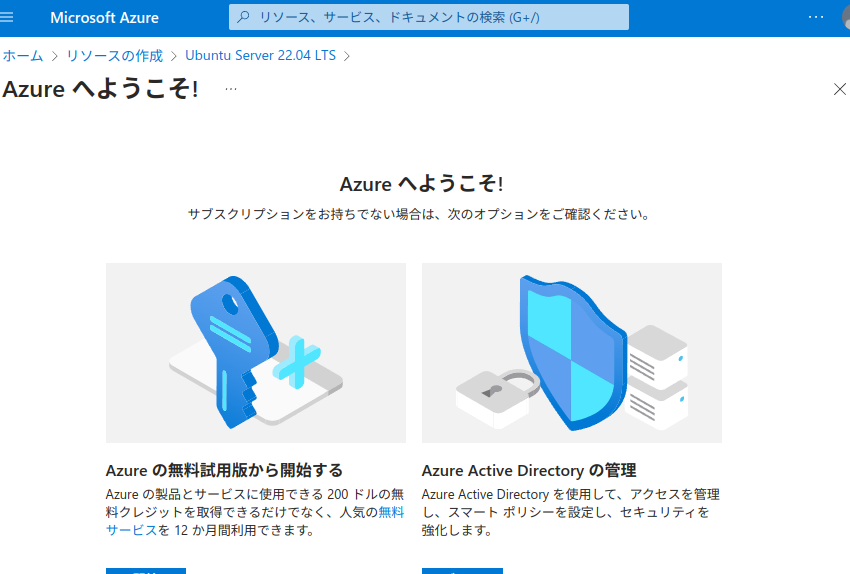Click the shield illustration for Active Directory

pos(572,353)
